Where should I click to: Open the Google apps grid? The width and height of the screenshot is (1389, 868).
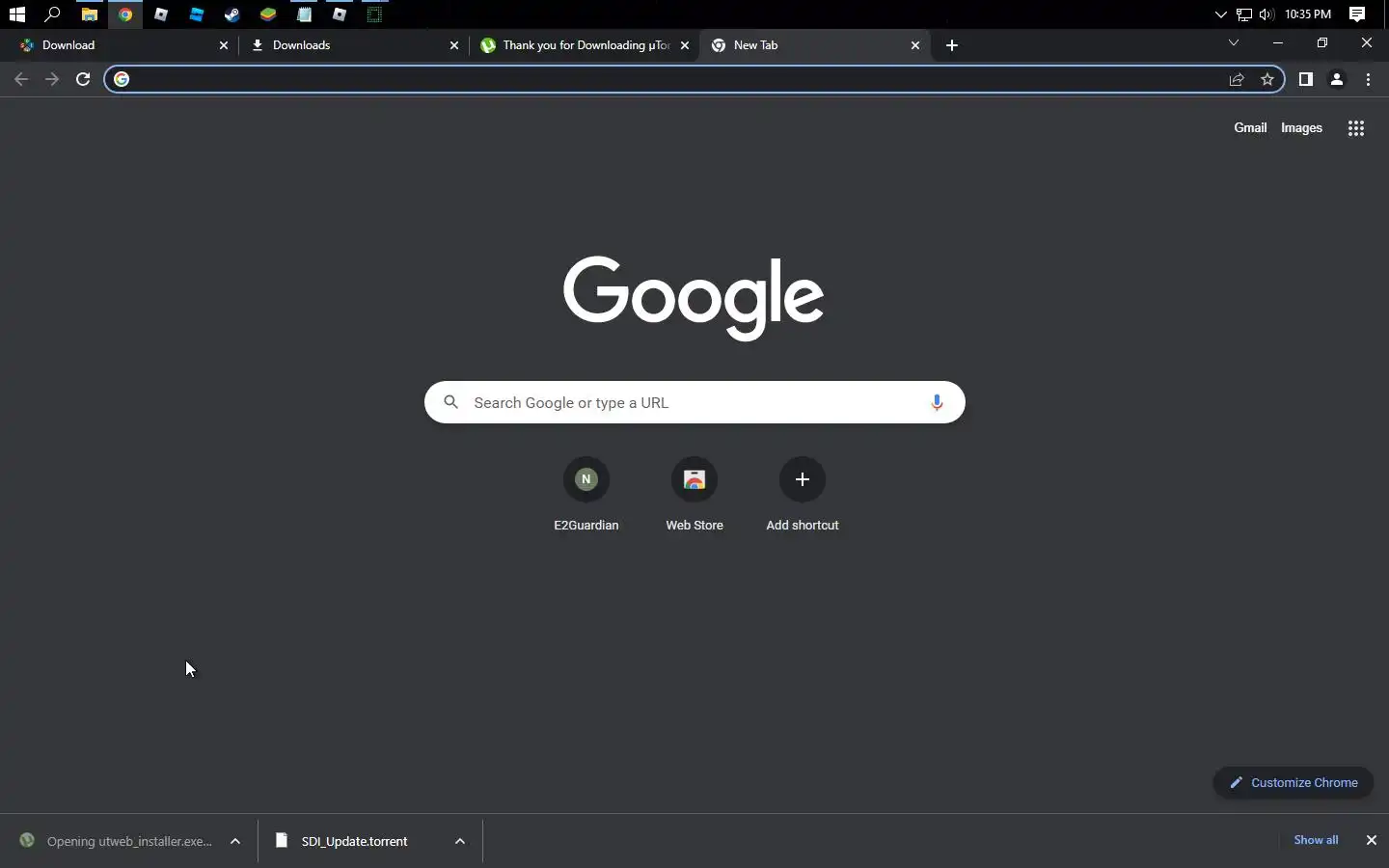point(1355,128)
